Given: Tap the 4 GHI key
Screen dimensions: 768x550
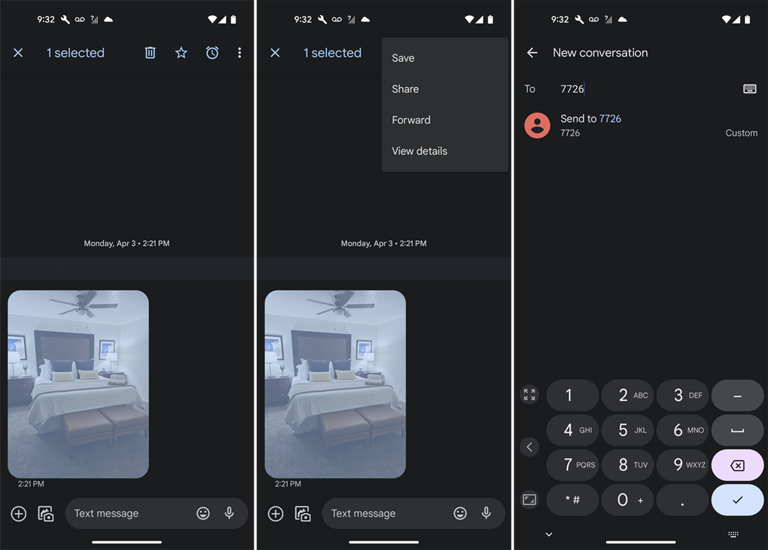Looking at the screenshot, I should pyautogui.click(x=572, y=430).
